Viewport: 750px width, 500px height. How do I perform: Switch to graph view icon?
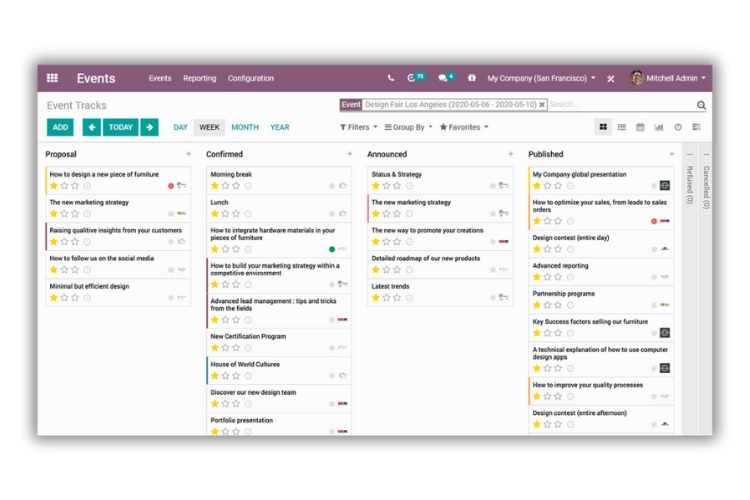click(x=659, y=127)
